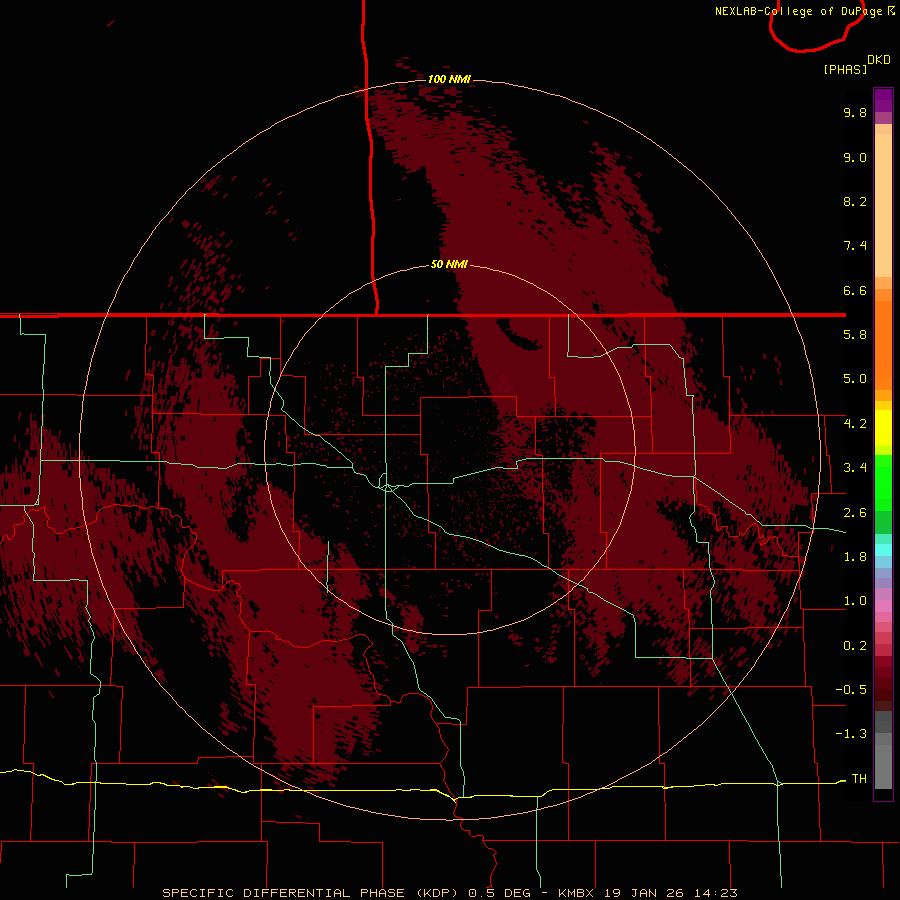
Task: Click the [PHAS] units label
Action: click(845, 70)
